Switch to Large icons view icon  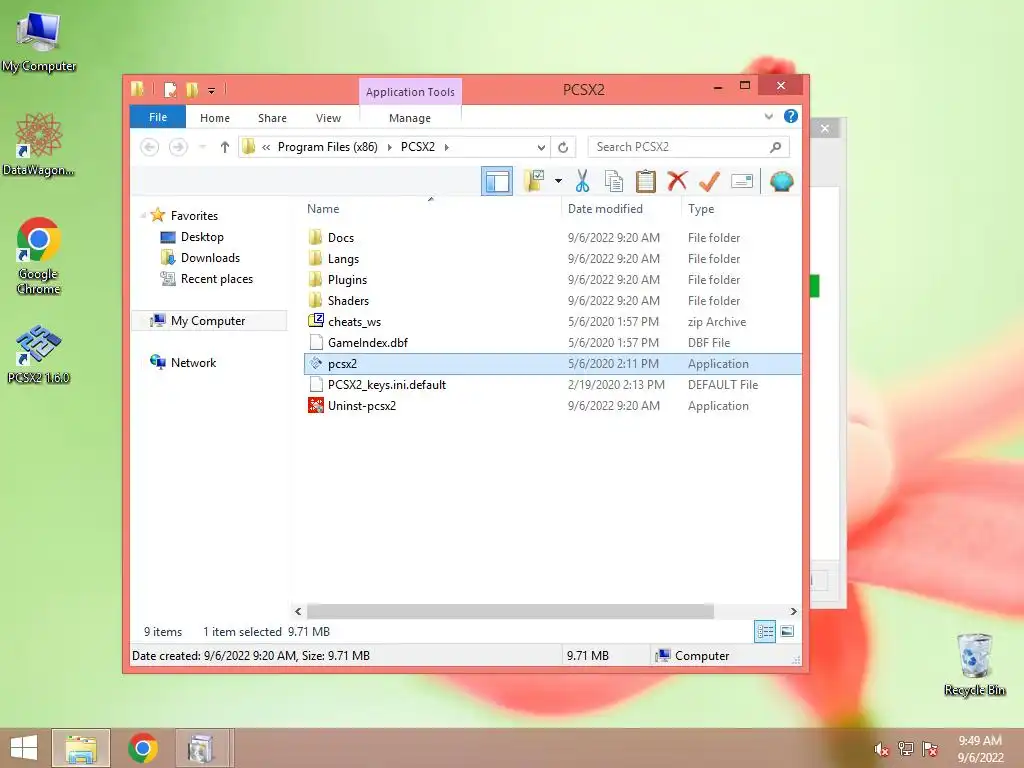pyautogui.click(x=788, y=632)
